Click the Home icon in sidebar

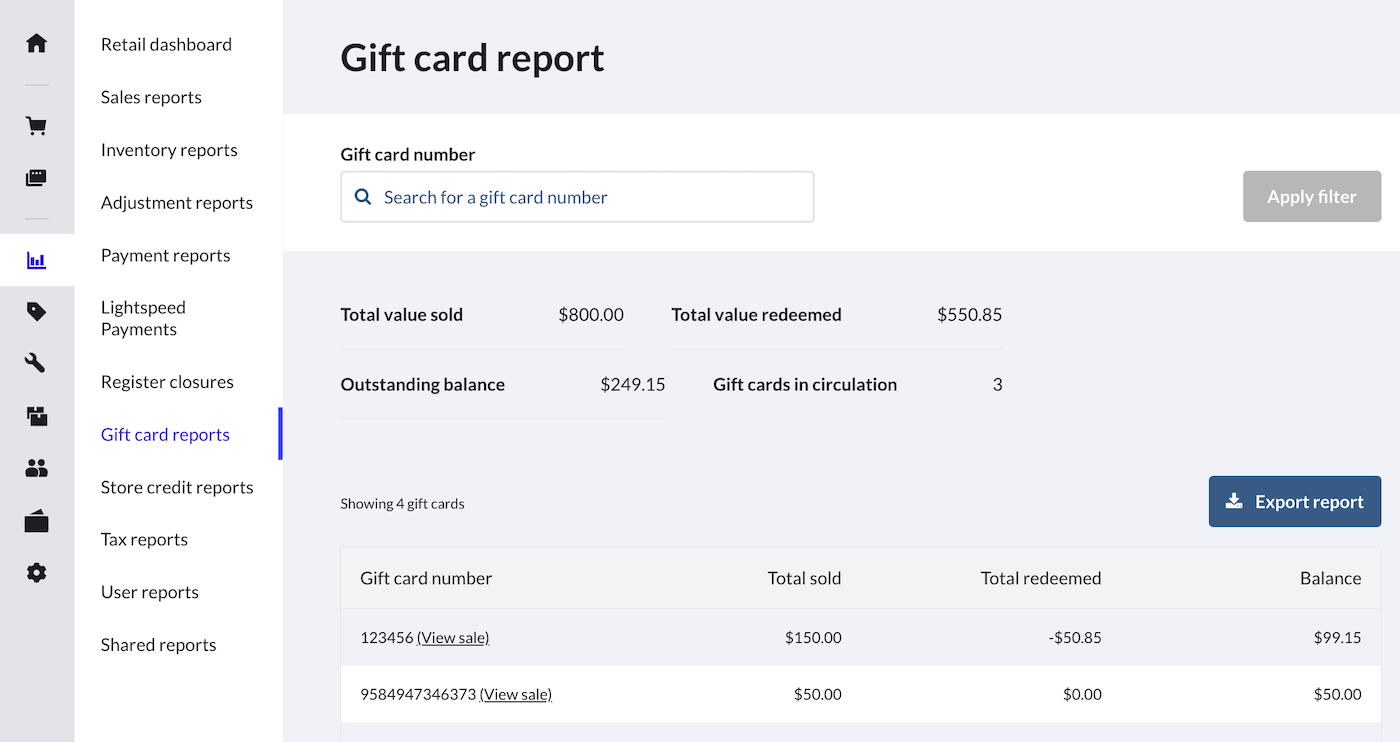click(37, 44)
